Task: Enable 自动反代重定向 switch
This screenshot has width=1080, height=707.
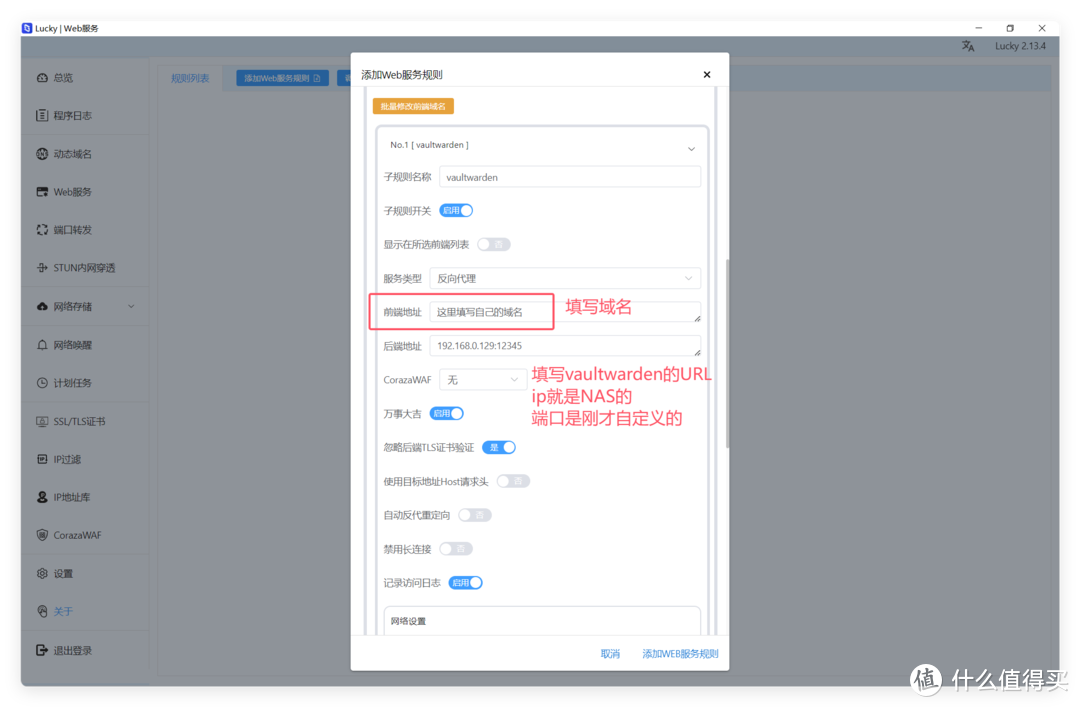Action: [x=475, y=515]
